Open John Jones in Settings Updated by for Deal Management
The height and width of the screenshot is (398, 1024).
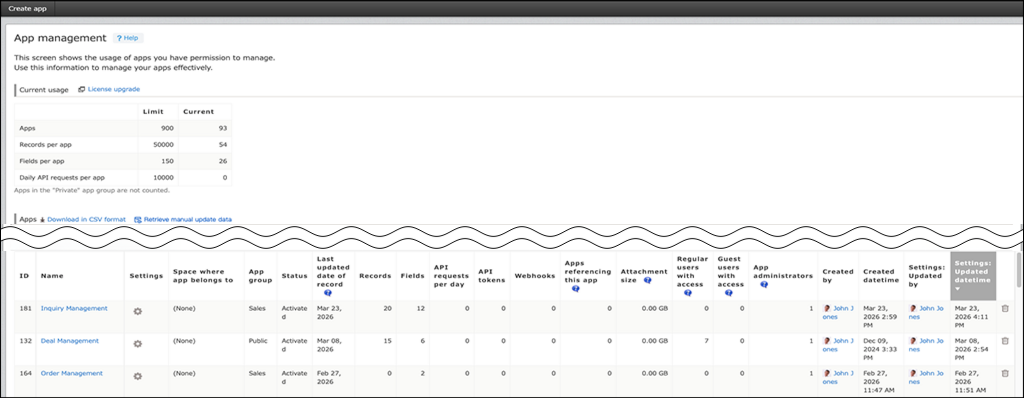coord(927,345)
